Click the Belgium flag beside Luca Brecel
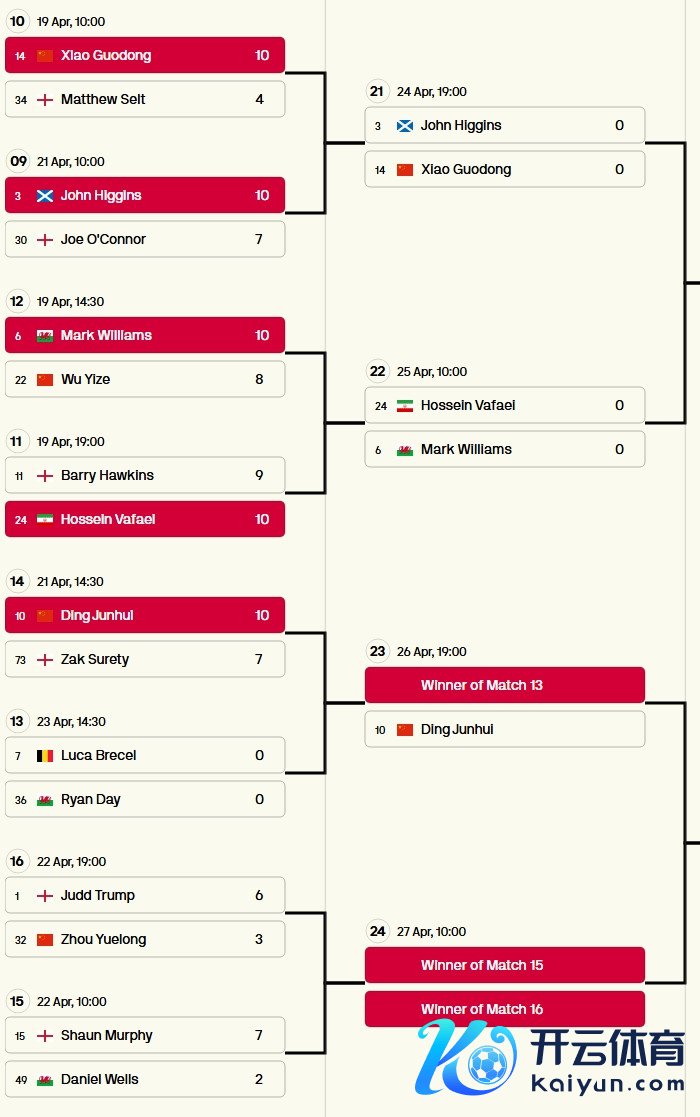This screenshot has width=700, height=1117. click(x=45, y=756)
